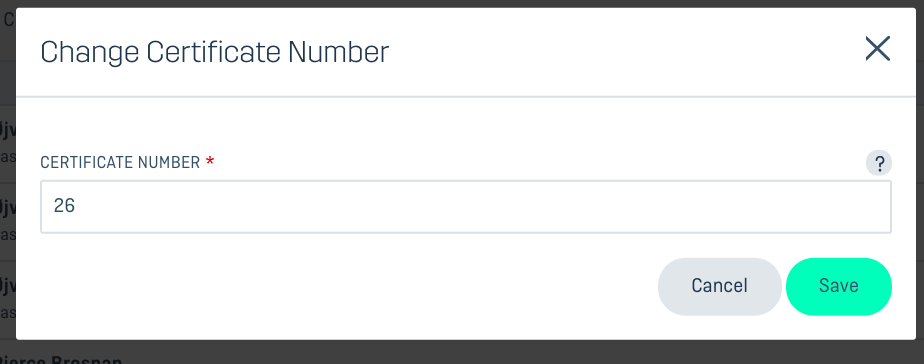The width and height of the screenshot is (924, 364).
Task: Dismiss the modal using the X icon
Action: 877,49
